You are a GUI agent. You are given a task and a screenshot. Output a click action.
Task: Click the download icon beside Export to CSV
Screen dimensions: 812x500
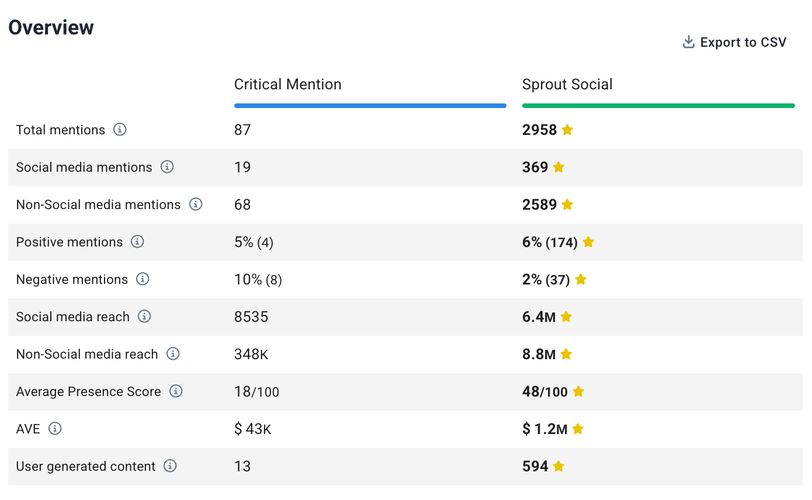click(x=688, y=42)
